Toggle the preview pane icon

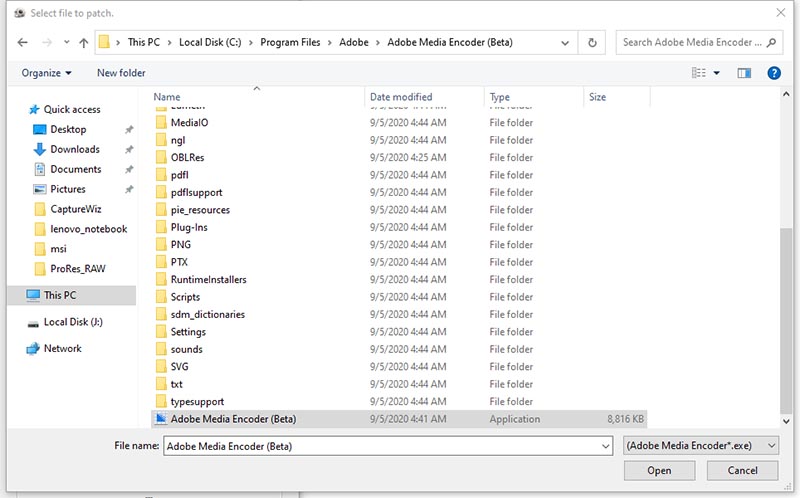744,73
